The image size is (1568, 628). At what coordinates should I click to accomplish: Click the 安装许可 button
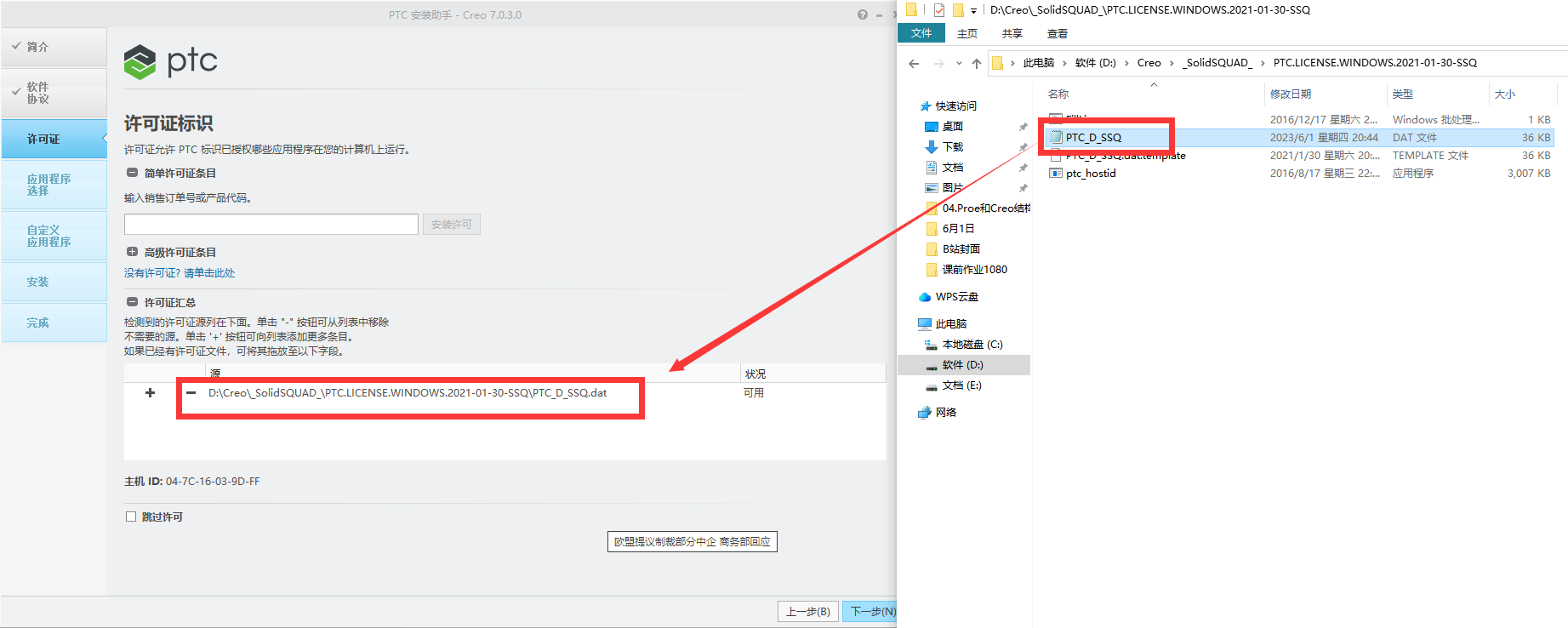pyautogui.click(x=451, y=224)
